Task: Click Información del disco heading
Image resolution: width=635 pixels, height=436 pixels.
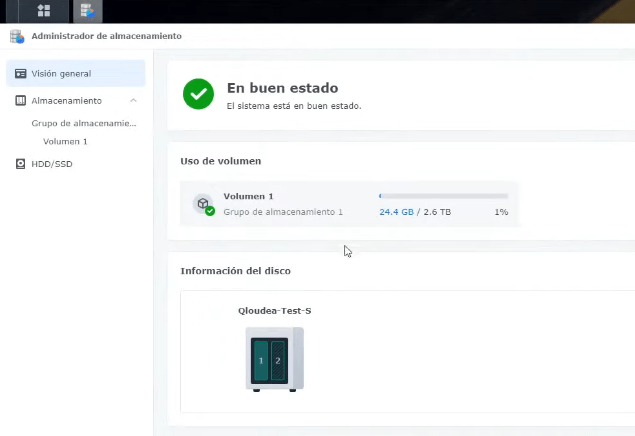Action: coord(235,271)
